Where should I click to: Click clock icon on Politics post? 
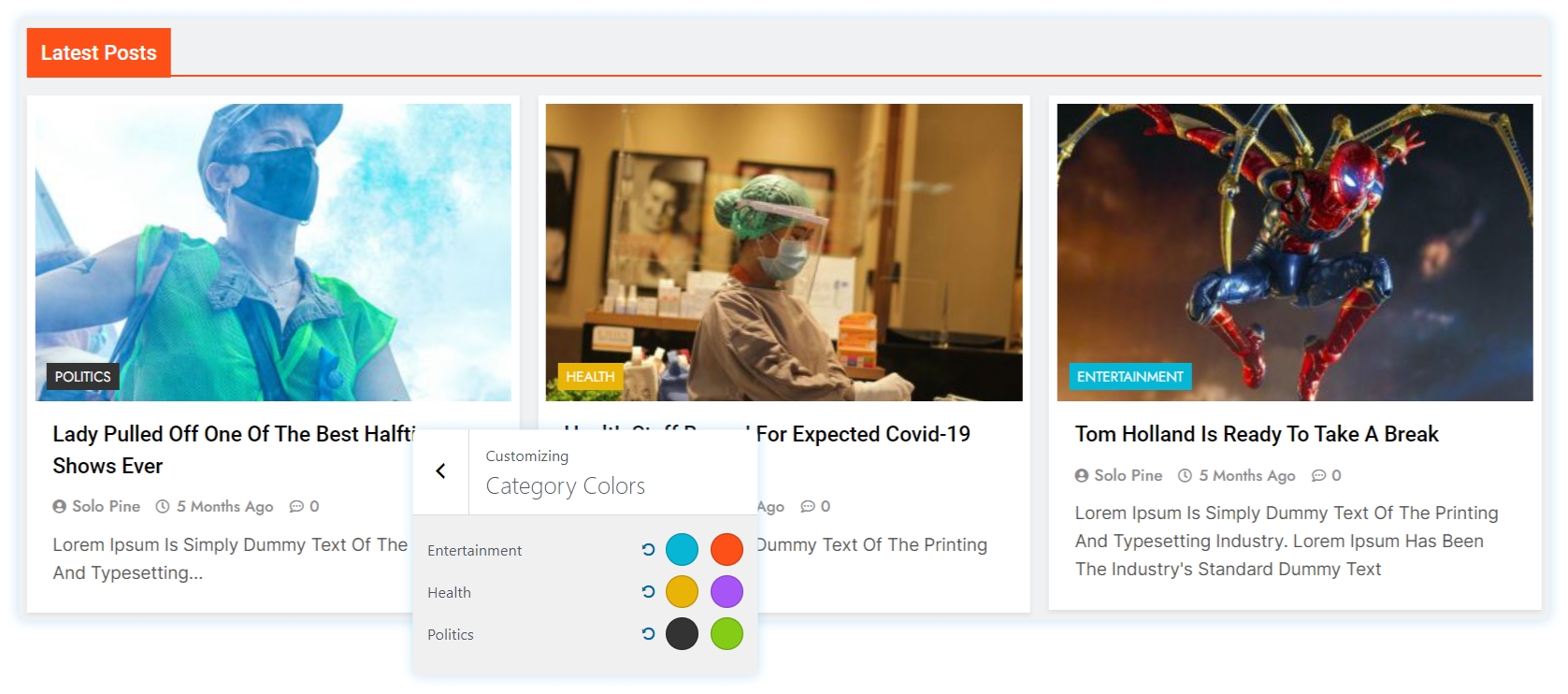163,506
